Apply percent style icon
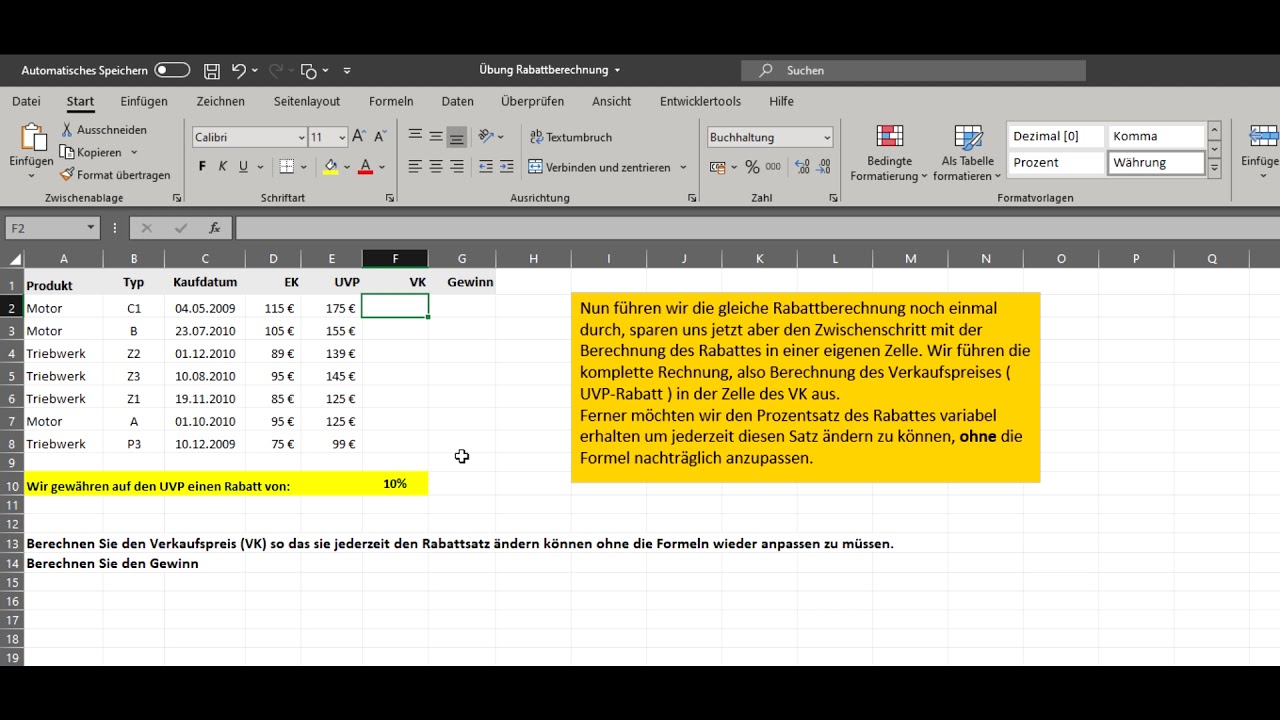This screenshot has height=720, width=1280. click(751, 167)
